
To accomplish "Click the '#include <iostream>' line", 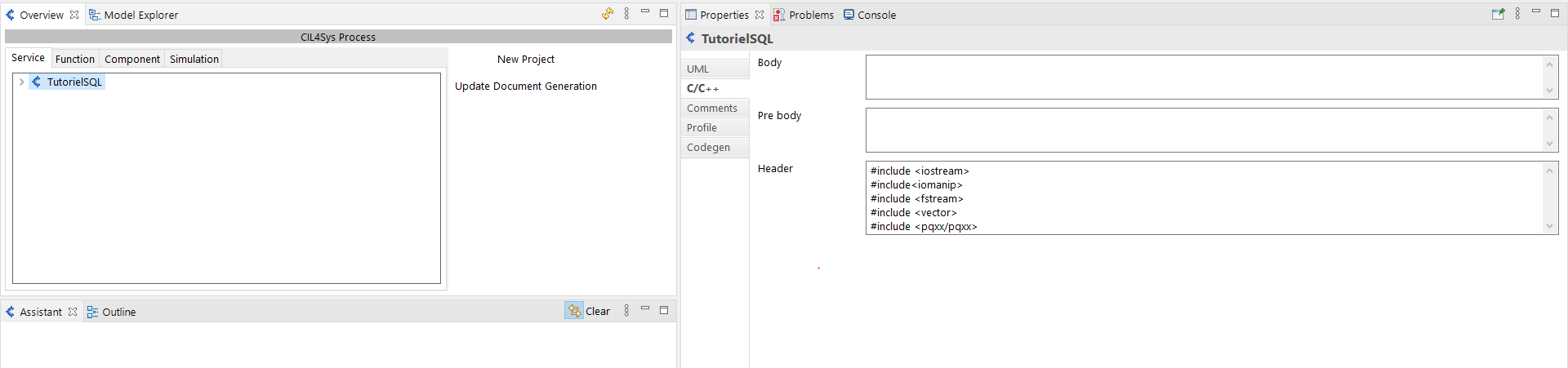I will click(x=920, y=171).
